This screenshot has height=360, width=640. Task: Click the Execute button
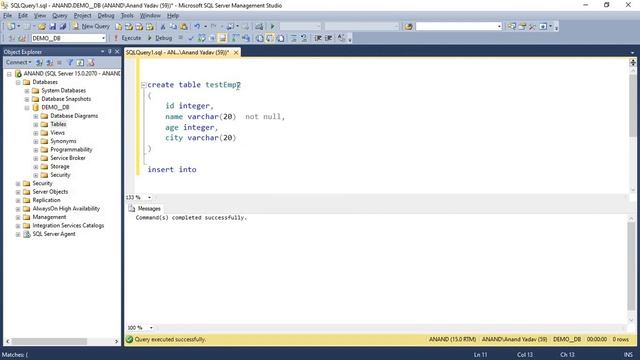[x=127, y=38]
